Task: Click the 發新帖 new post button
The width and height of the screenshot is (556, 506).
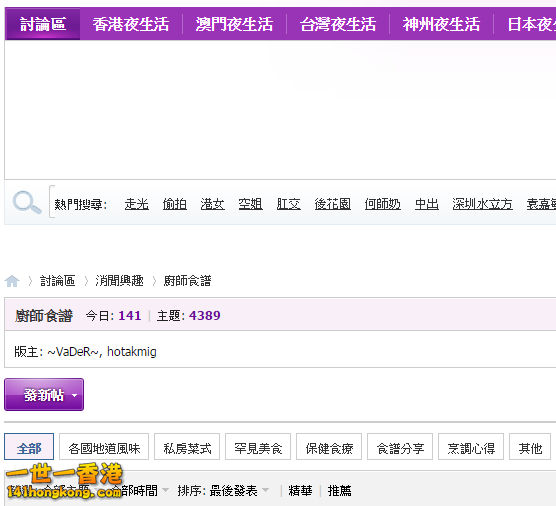Action: point(44,395)
